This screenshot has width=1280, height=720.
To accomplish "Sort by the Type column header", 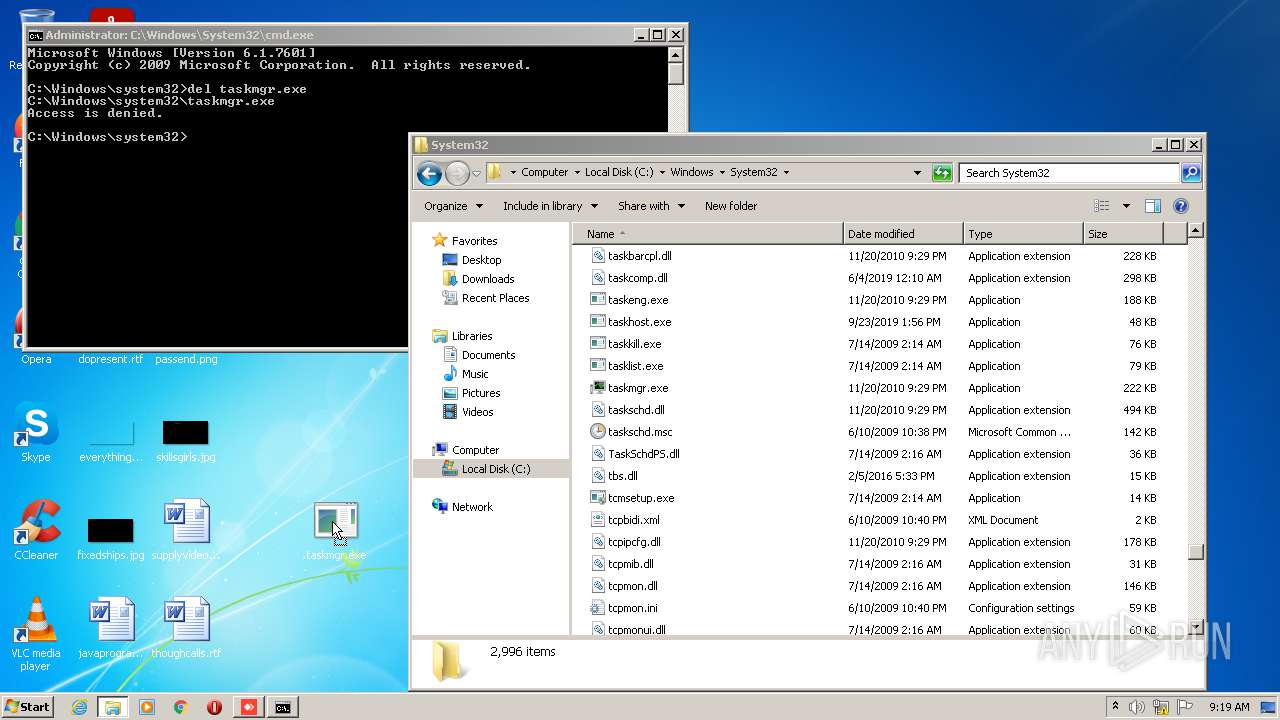I will (1023, 234).
